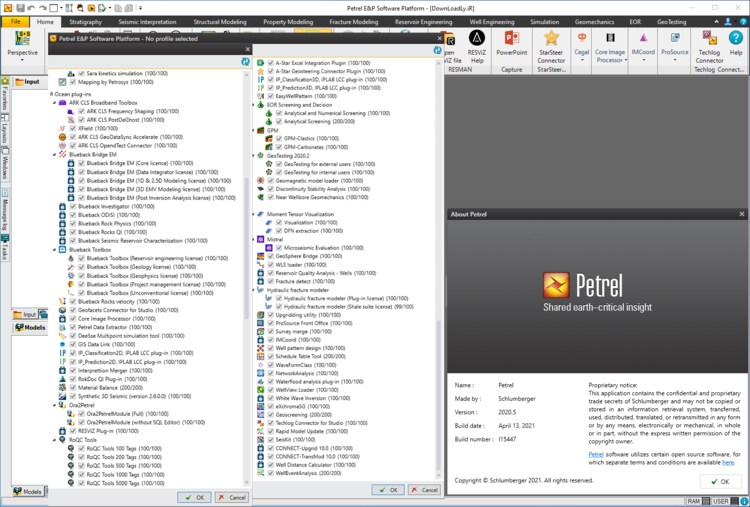The height and width of the screenshot is (507, 750).
Task: Click the undo icon in quick access toolbar
Action: (x=32, y=8)
